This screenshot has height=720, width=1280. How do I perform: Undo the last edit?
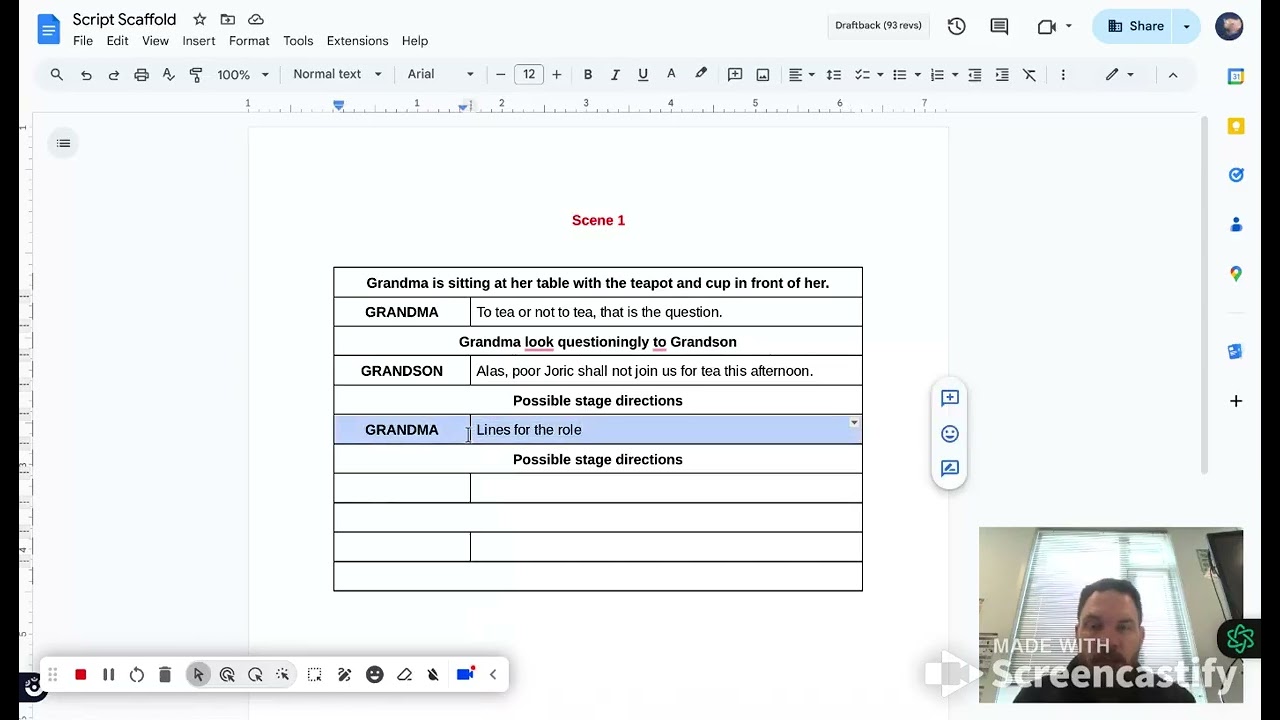pyautogui.click(x=86, y=75)
